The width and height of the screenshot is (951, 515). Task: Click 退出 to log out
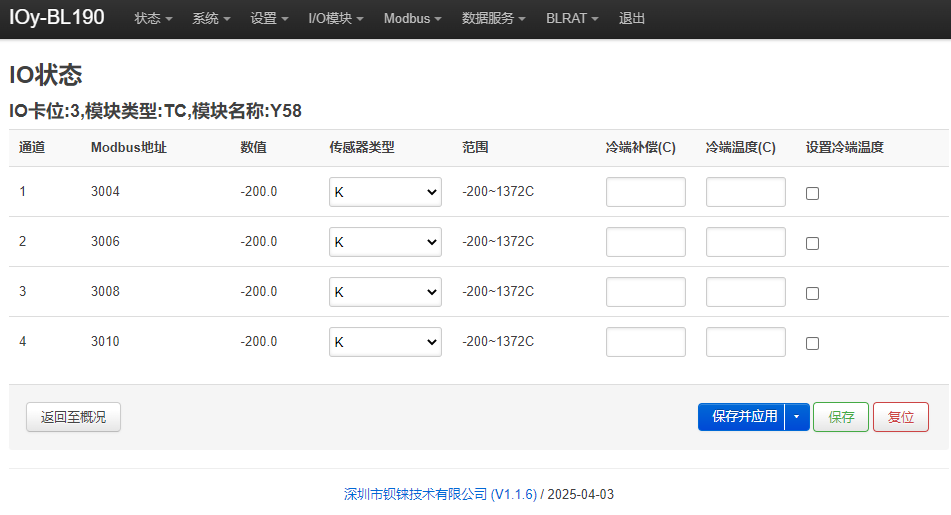point(631,19)
